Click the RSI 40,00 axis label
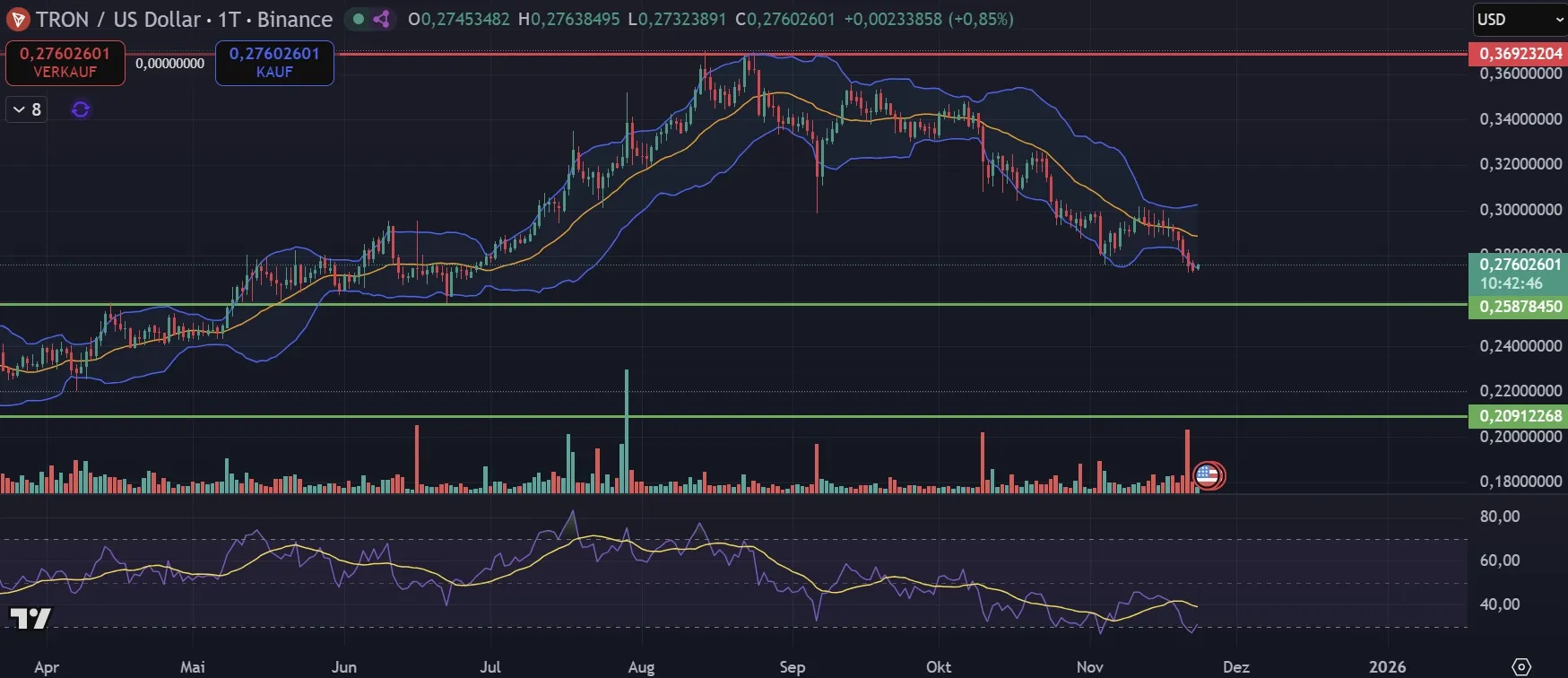 [1500, 604]
